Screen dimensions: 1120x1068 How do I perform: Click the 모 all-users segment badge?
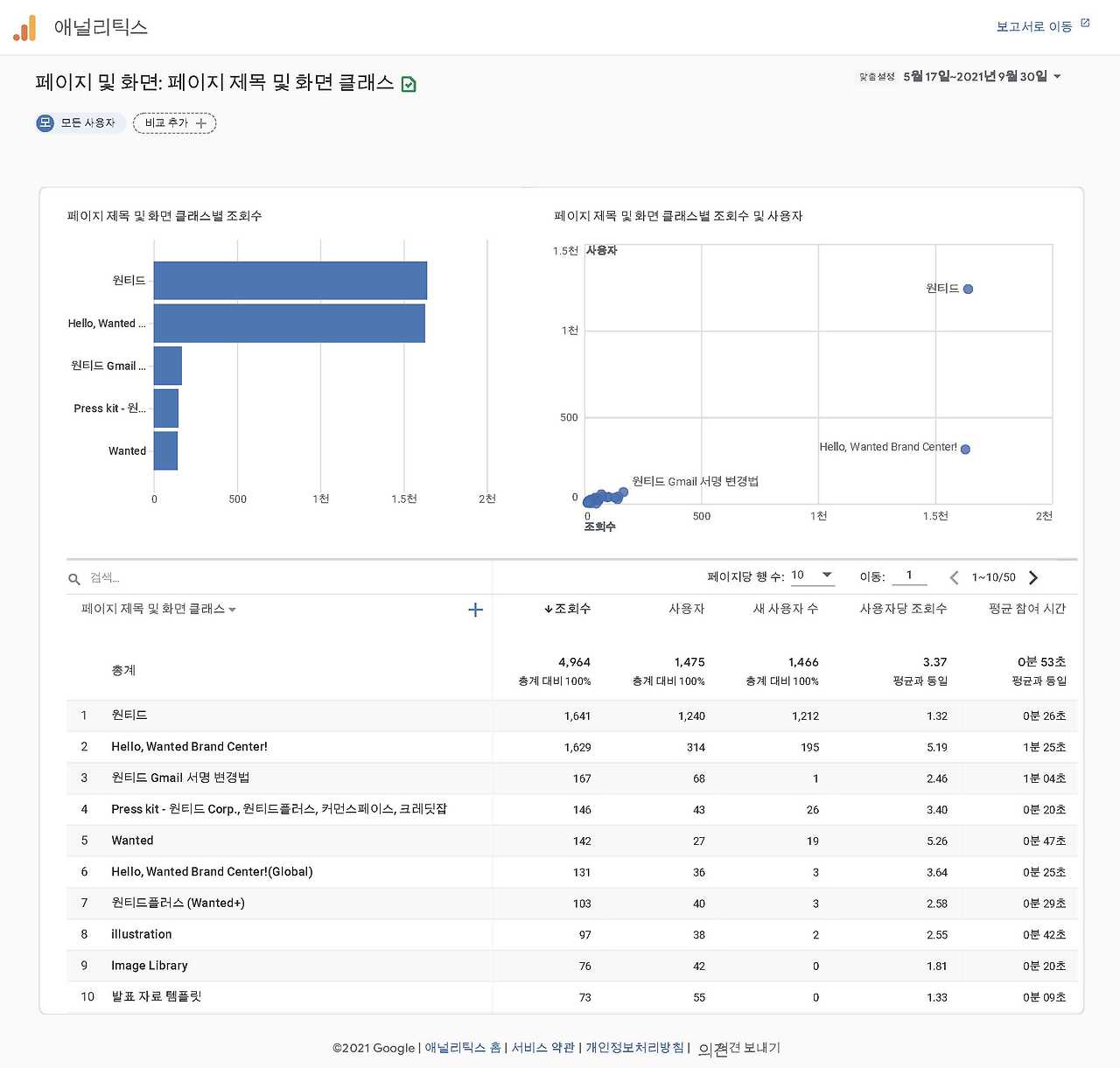pos(45,123)
